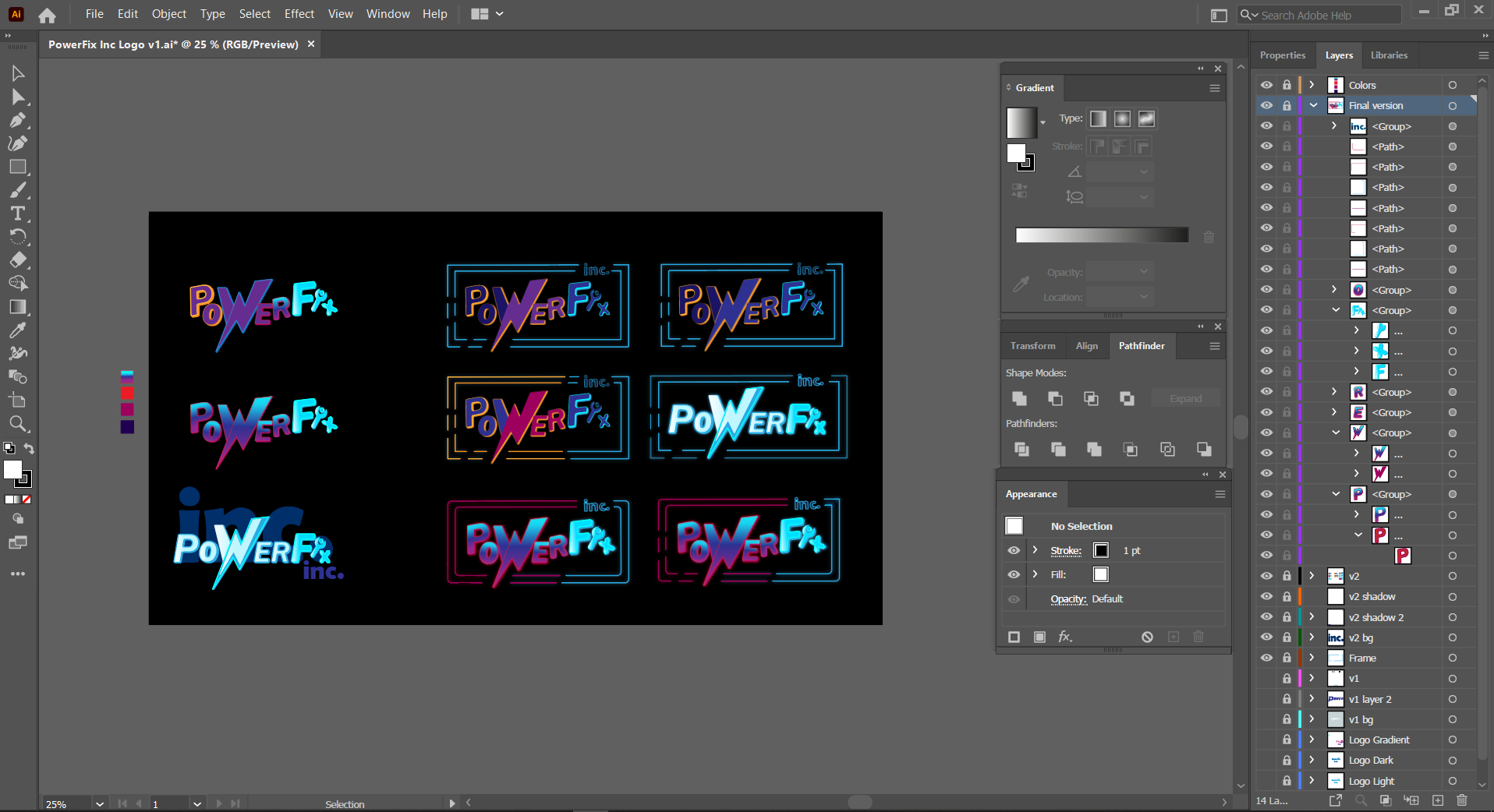Open the File menu
Image resolution: width=1494 pixels, height=812 pixels.
click(94, 14)
